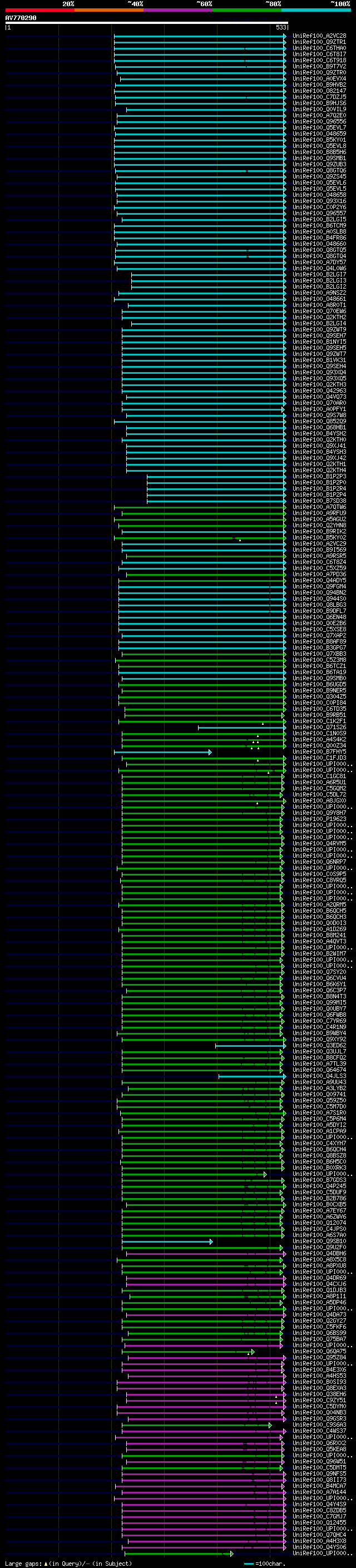Click the green ~80% legend segment
Screen dimensions: 356x1568
[x=247, y=10]
